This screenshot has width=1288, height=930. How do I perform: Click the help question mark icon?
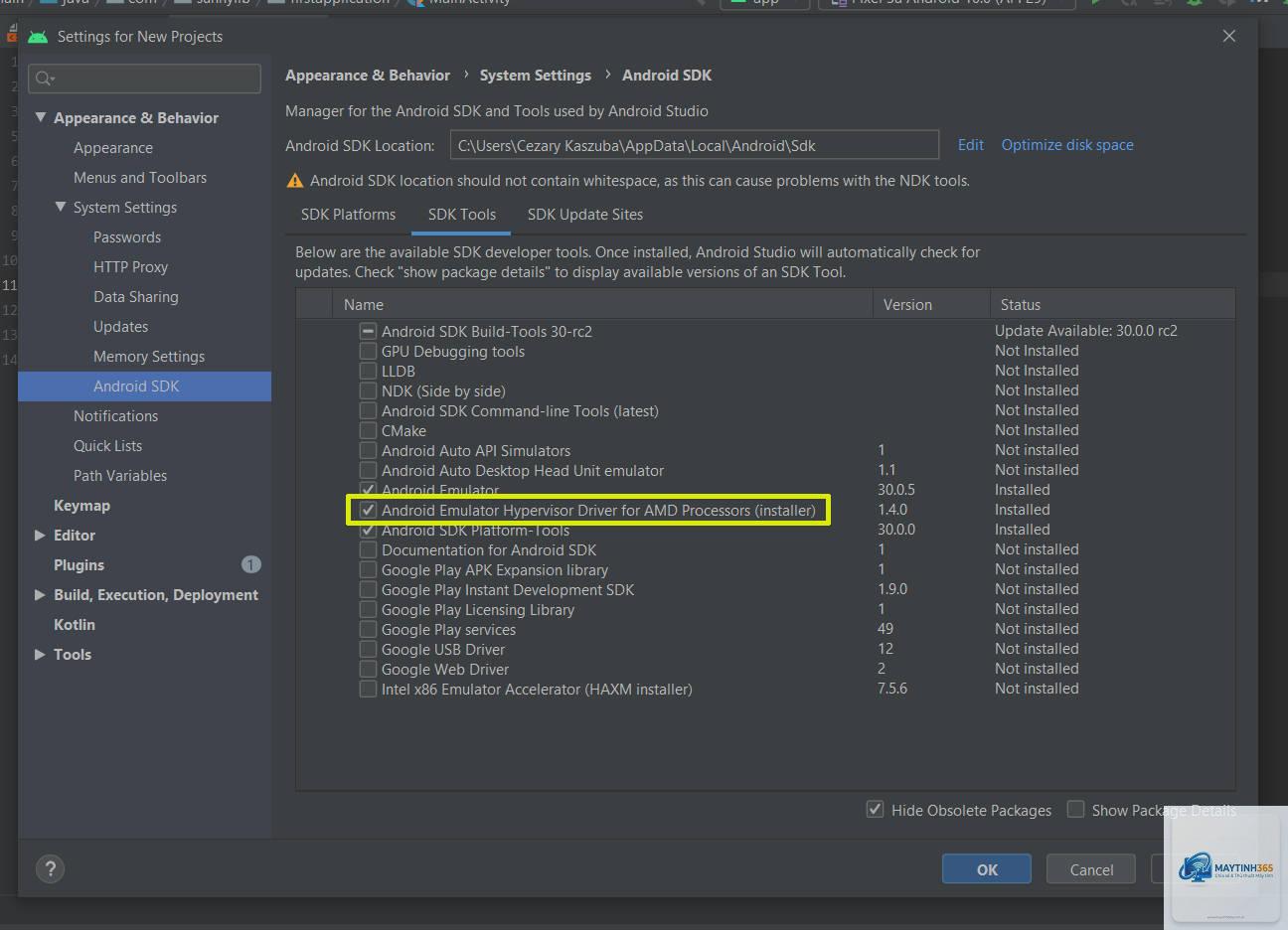point(51,869)
